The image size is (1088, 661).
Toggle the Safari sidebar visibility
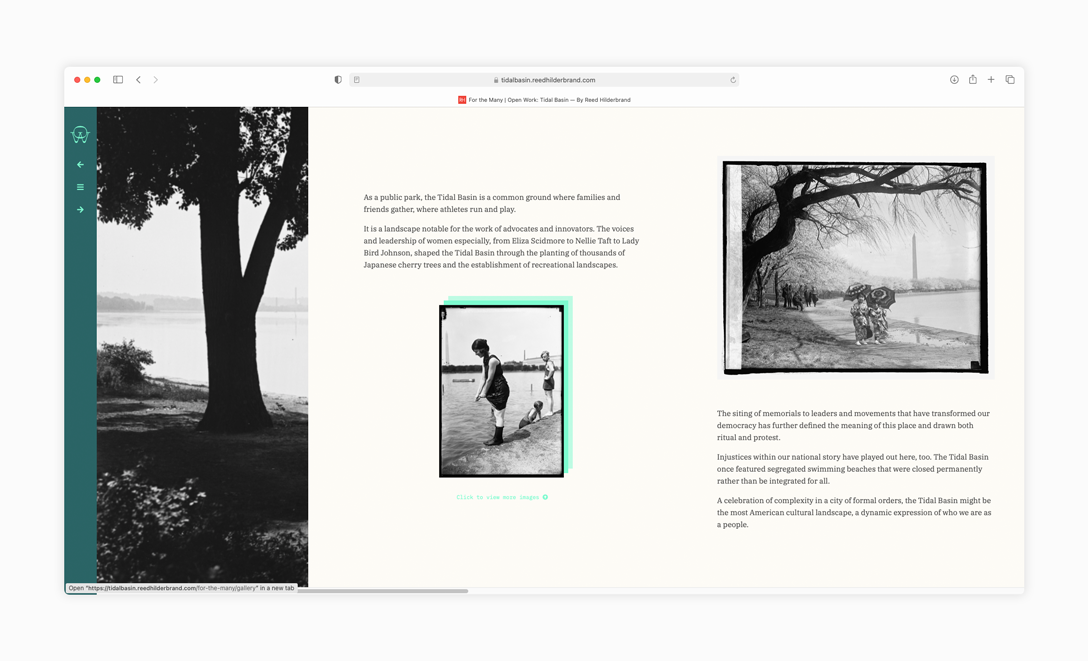click(x=117, y=79)
